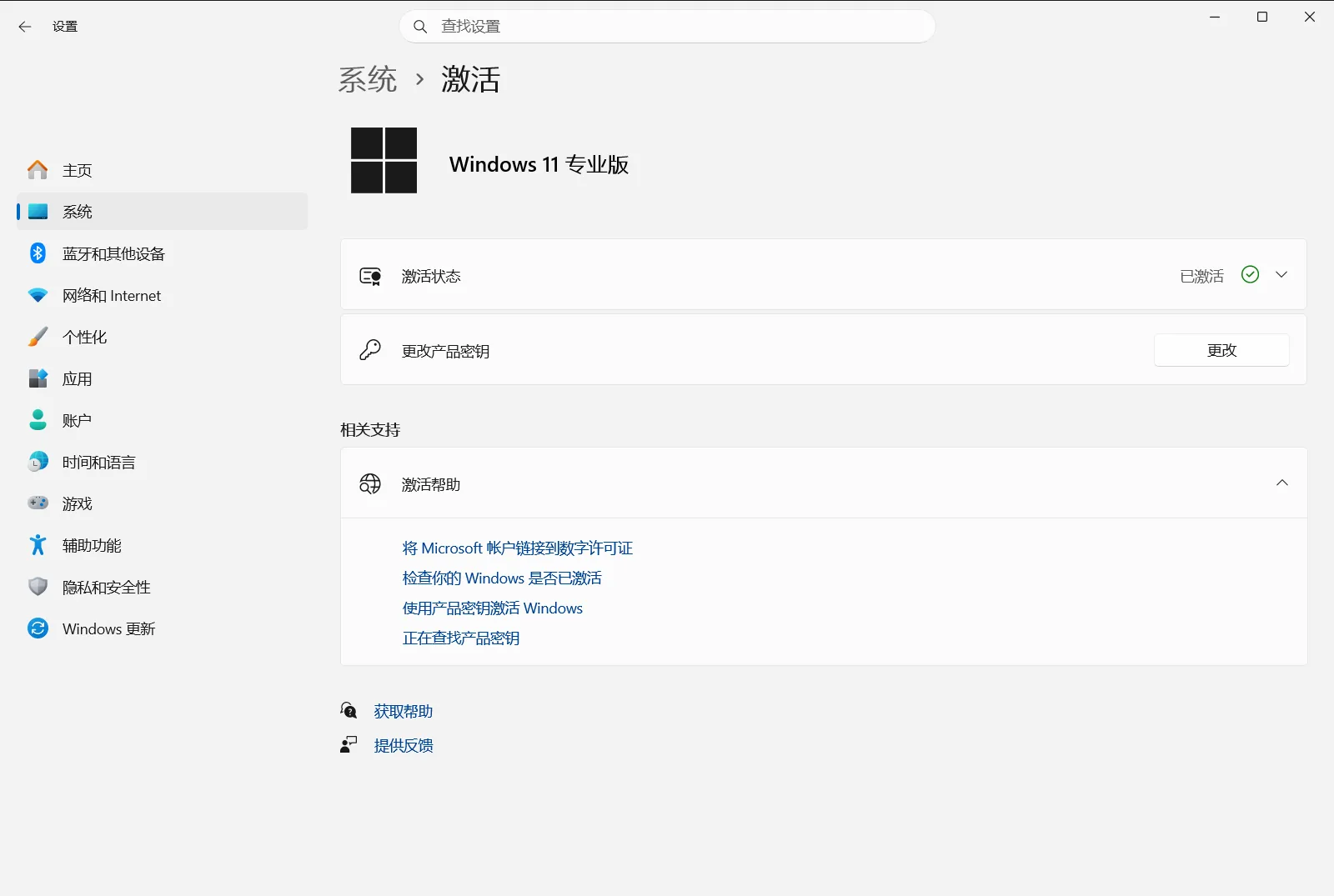Maximize the Settings window
The image size is (1334, 896).
pos(1262,17)
